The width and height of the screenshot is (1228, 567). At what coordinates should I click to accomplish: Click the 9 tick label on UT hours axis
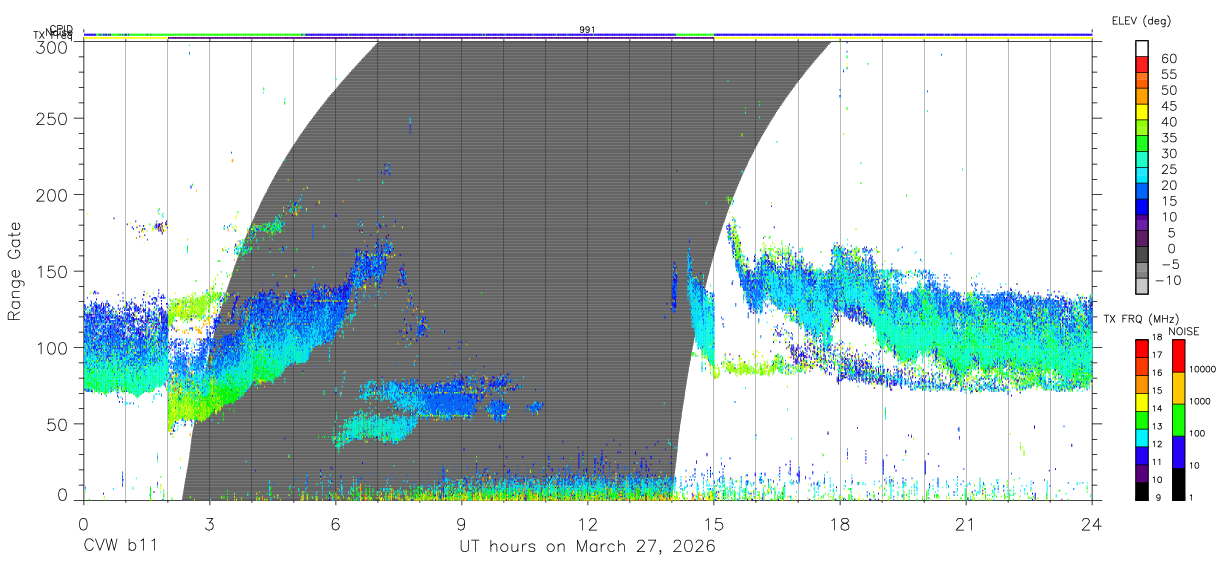tap(461, 523)
